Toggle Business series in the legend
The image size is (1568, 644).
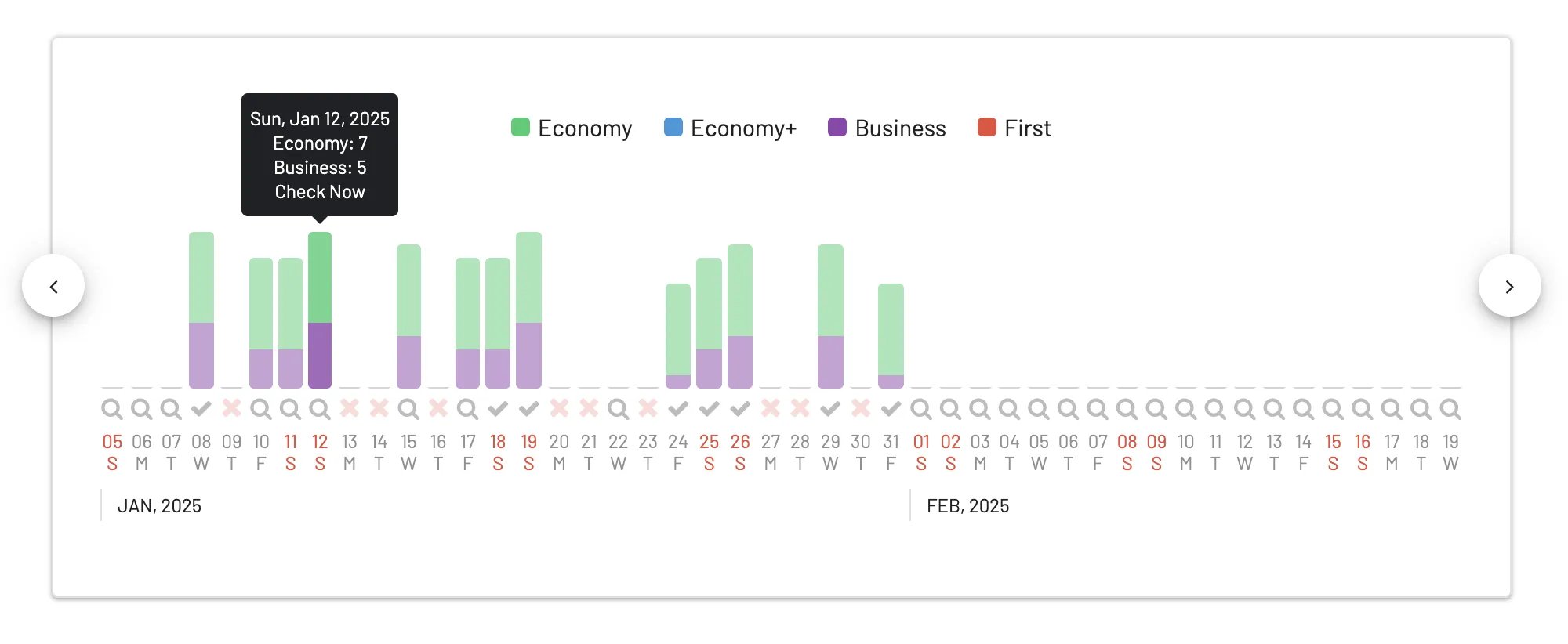coord(887,128)
